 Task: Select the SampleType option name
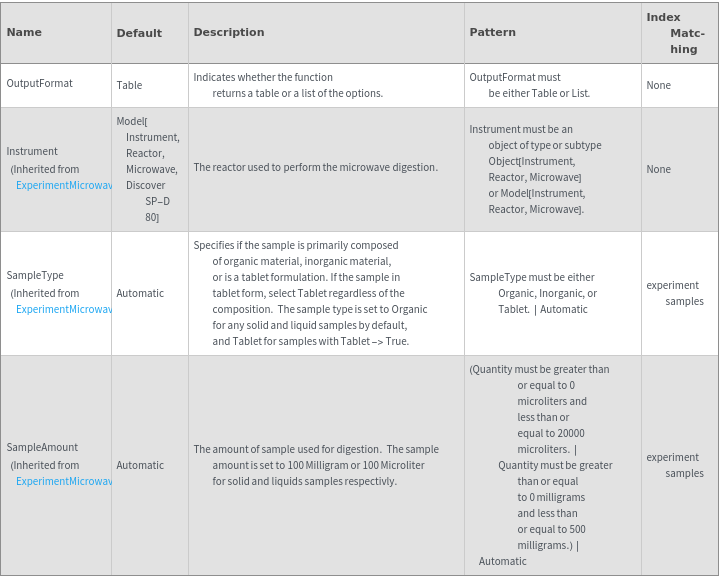click(35, 275)
